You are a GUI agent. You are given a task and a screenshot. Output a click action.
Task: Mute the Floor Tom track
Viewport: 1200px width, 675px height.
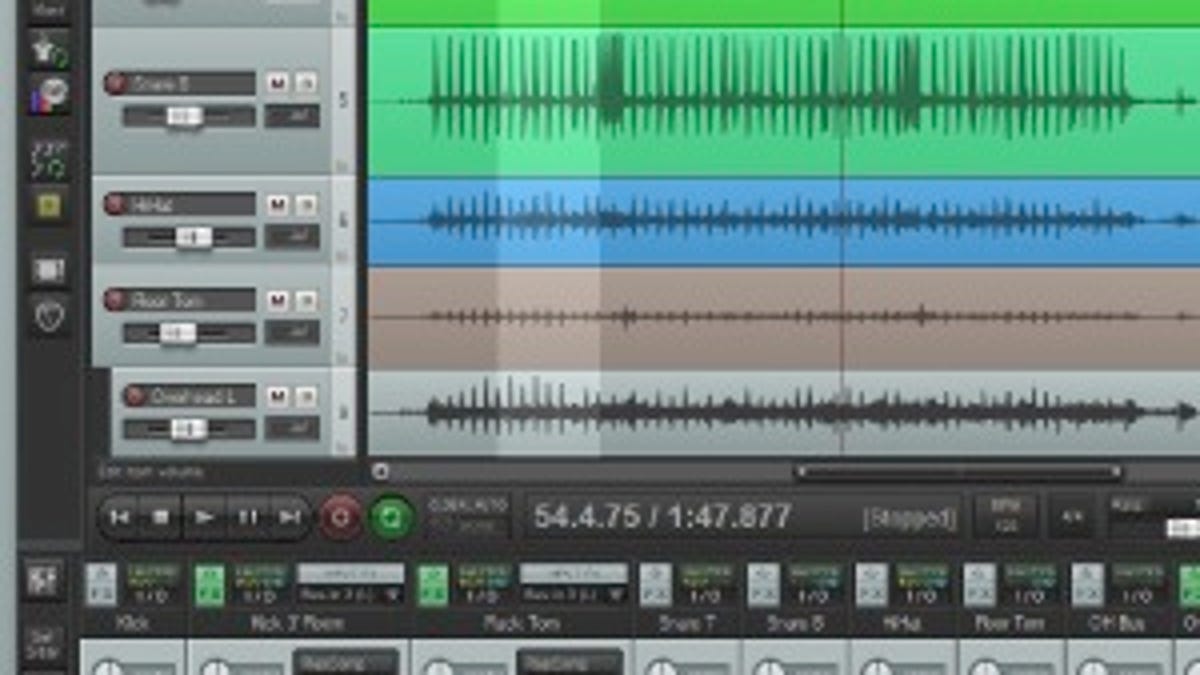coord(277,300)
